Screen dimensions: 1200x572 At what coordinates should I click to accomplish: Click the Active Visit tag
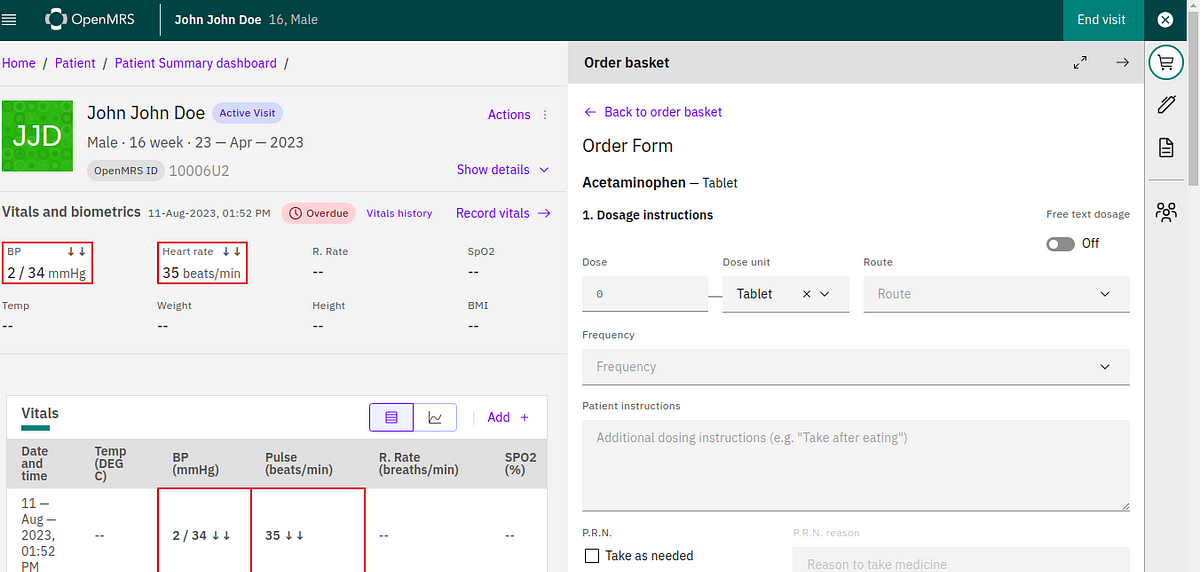[x=248, y=113]
